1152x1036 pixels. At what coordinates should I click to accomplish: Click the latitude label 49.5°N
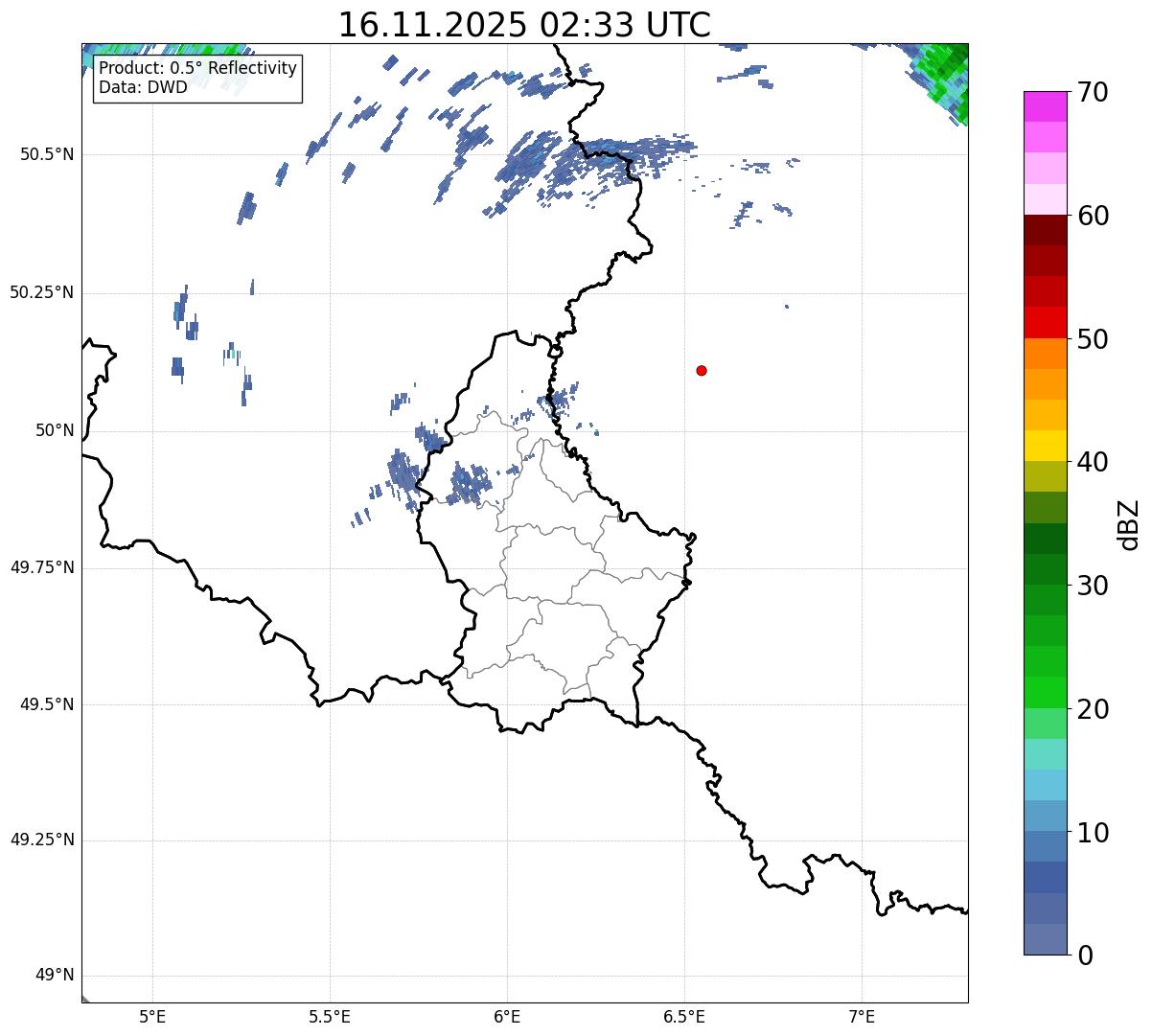tap(46, 704)
